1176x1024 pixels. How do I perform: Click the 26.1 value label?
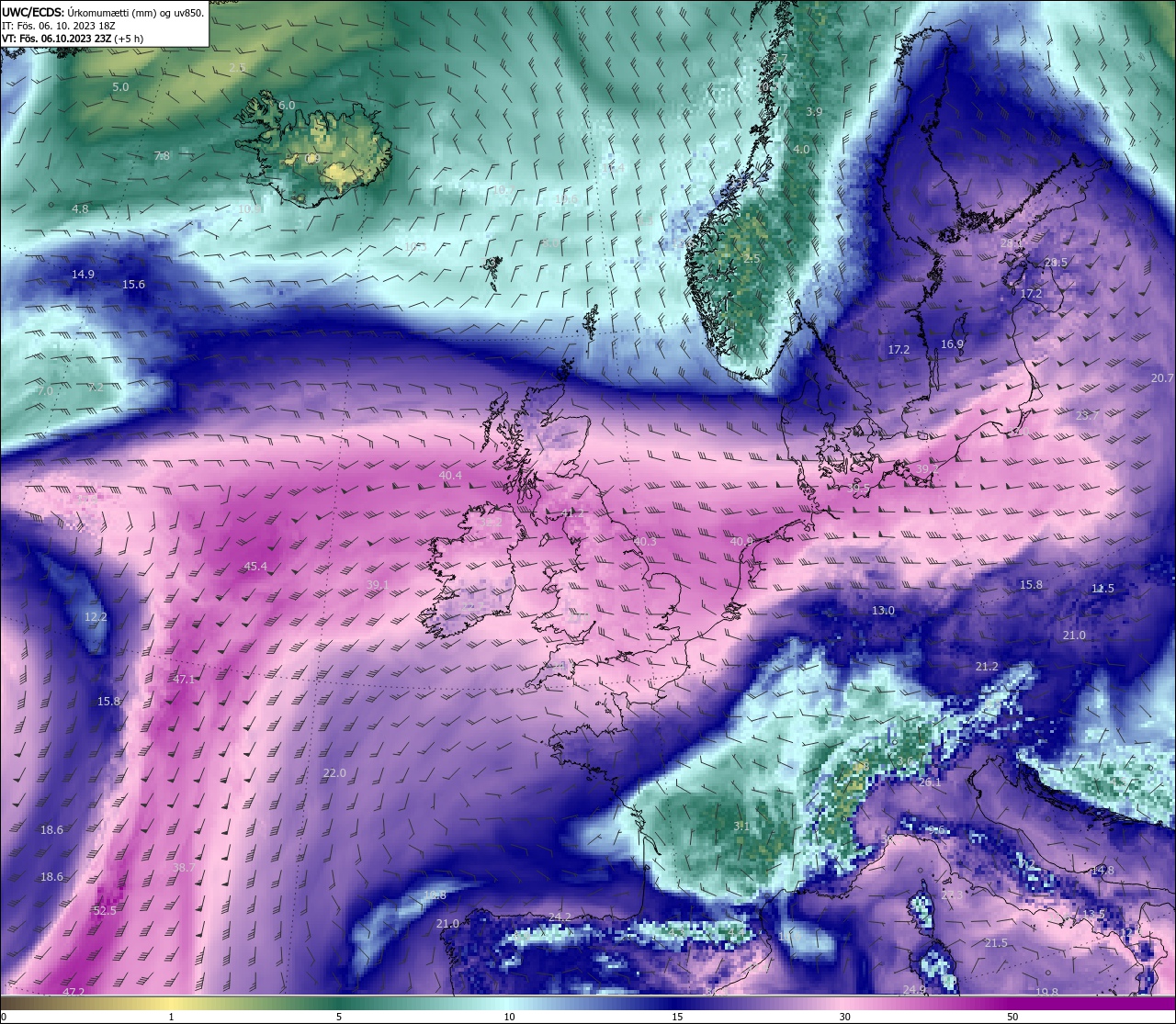pos(930,782)
